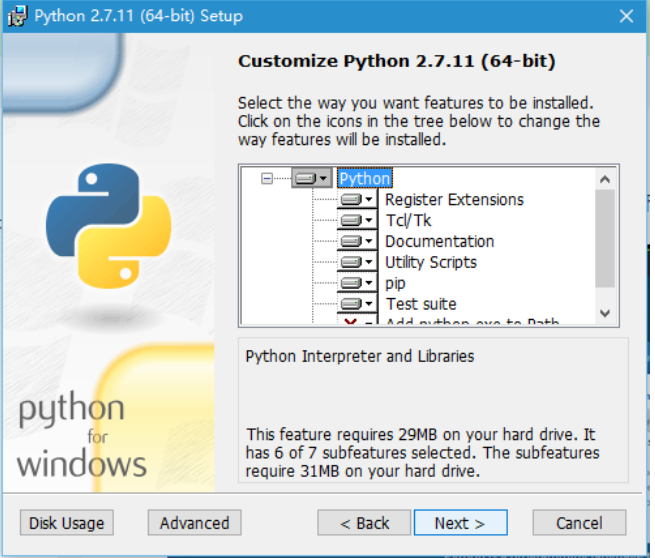Viewport: 655px width, 558px height.
Task: Click the Disk Usage button
Action: (67, 522)
